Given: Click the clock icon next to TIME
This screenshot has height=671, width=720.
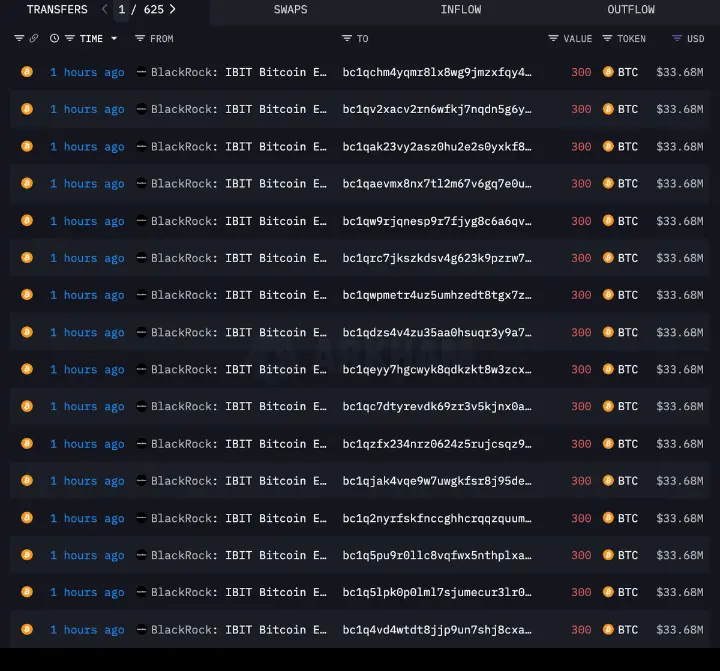Looking at the screenshot, I should tap(54, 38).
